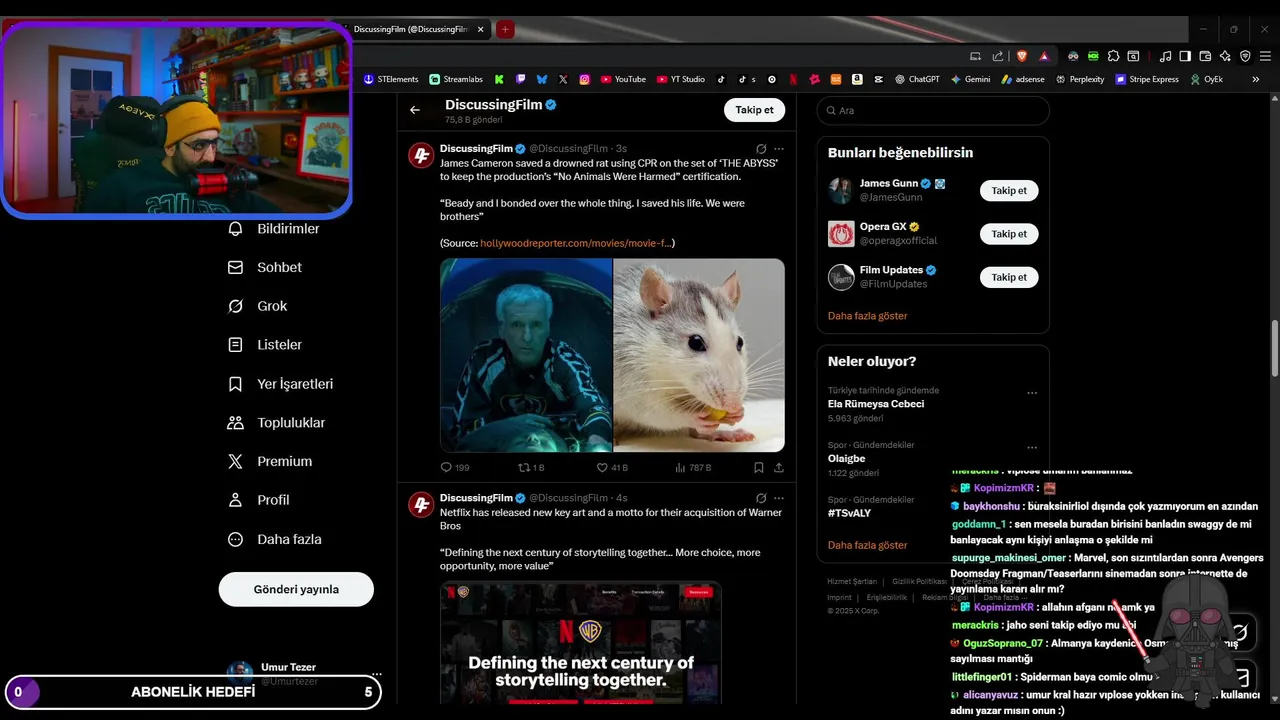Open the STElements bookmark
Screen dimensions: 1280x720
391,79
